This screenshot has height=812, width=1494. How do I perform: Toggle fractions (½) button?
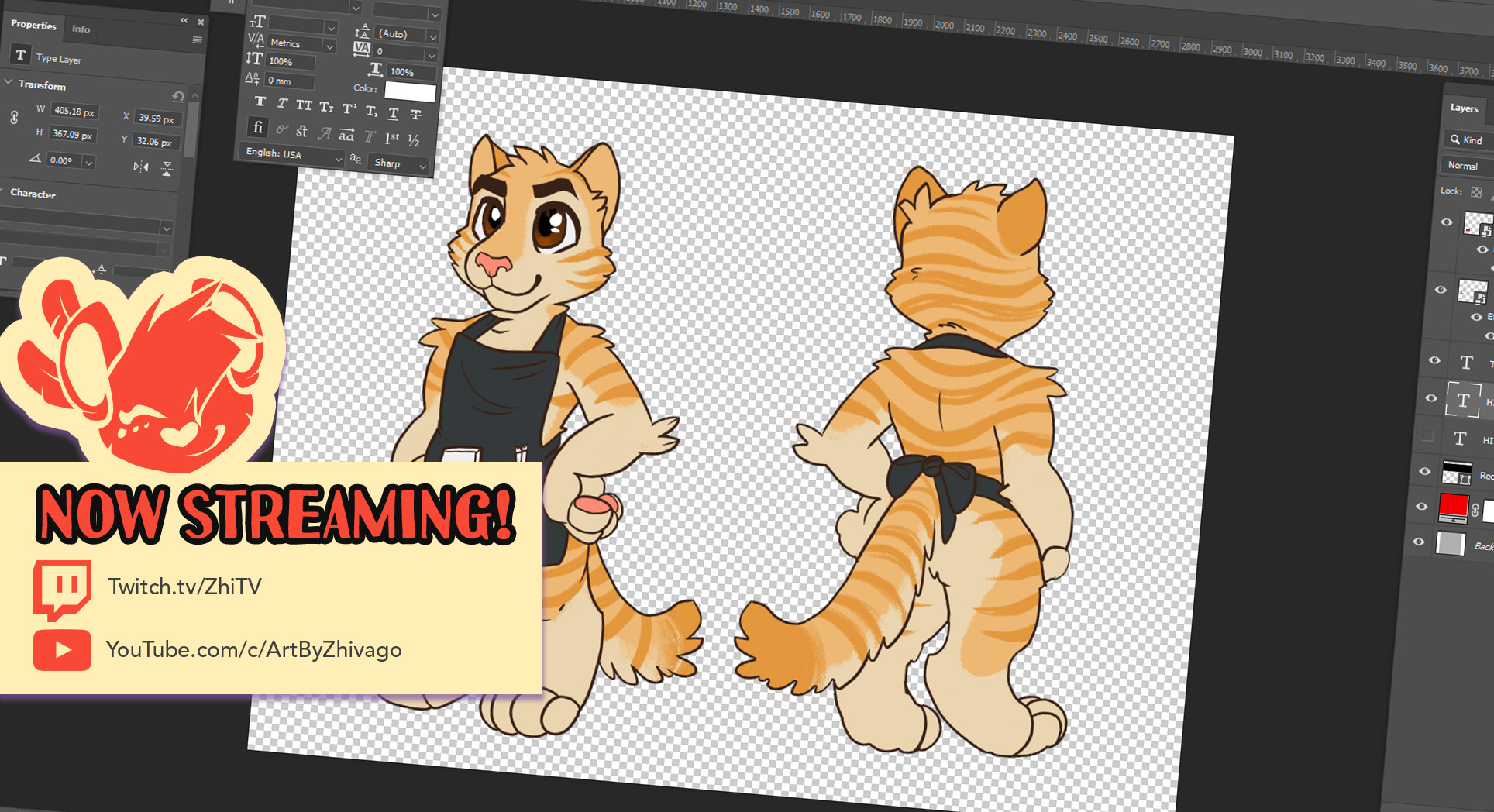414,140
